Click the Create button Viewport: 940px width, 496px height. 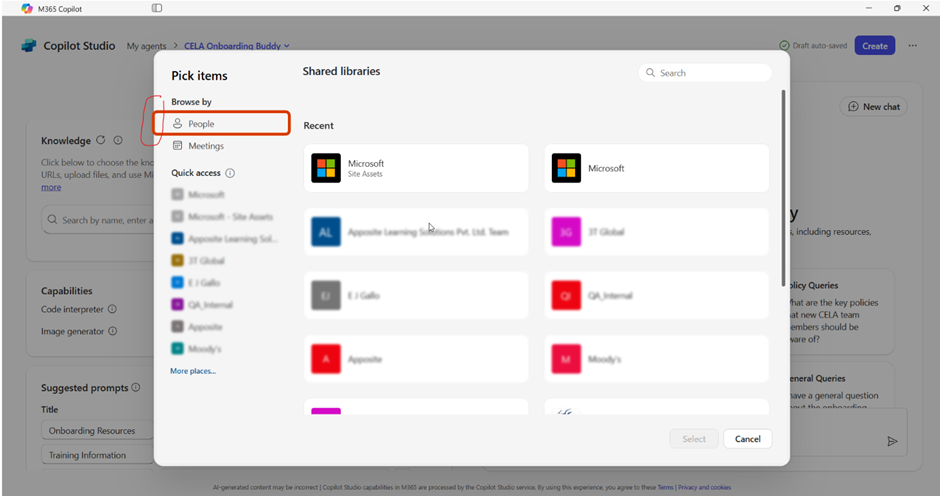tap(875, 46)
